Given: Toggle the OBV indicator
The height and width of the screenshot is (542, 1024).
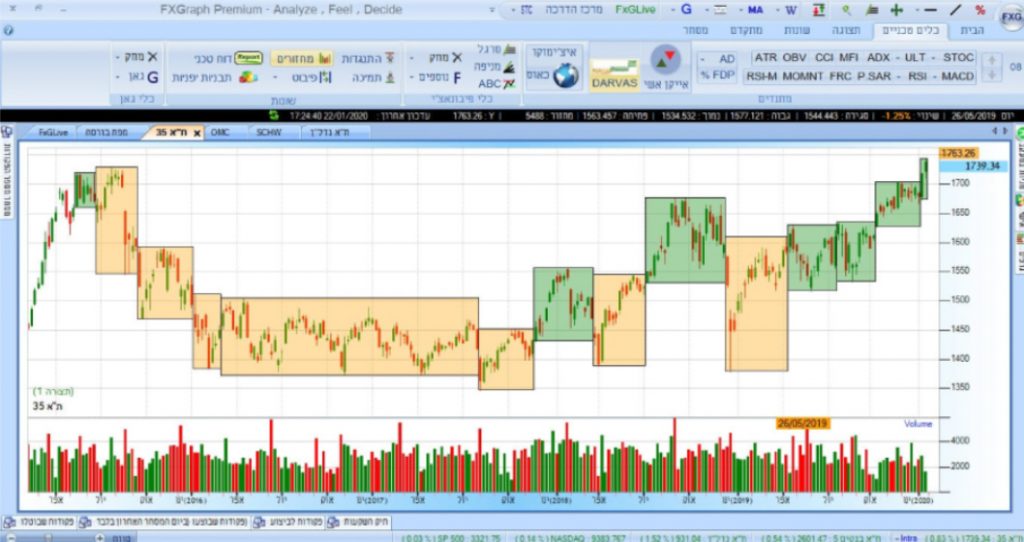Looking at the screenshot, I should 794,58.
